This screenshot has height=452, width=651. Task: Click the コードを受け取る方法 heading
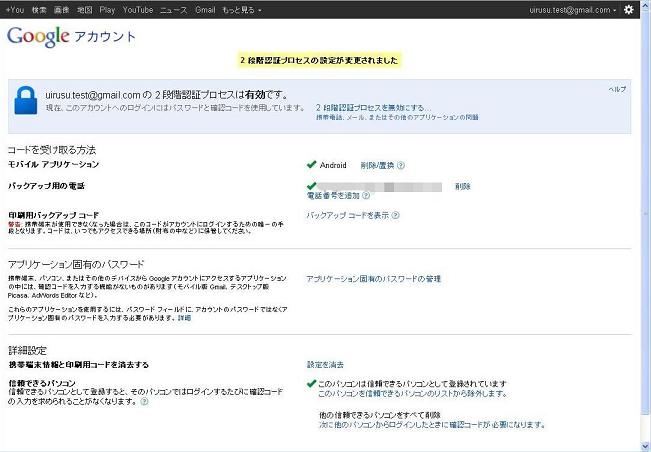tap(52, 150)
